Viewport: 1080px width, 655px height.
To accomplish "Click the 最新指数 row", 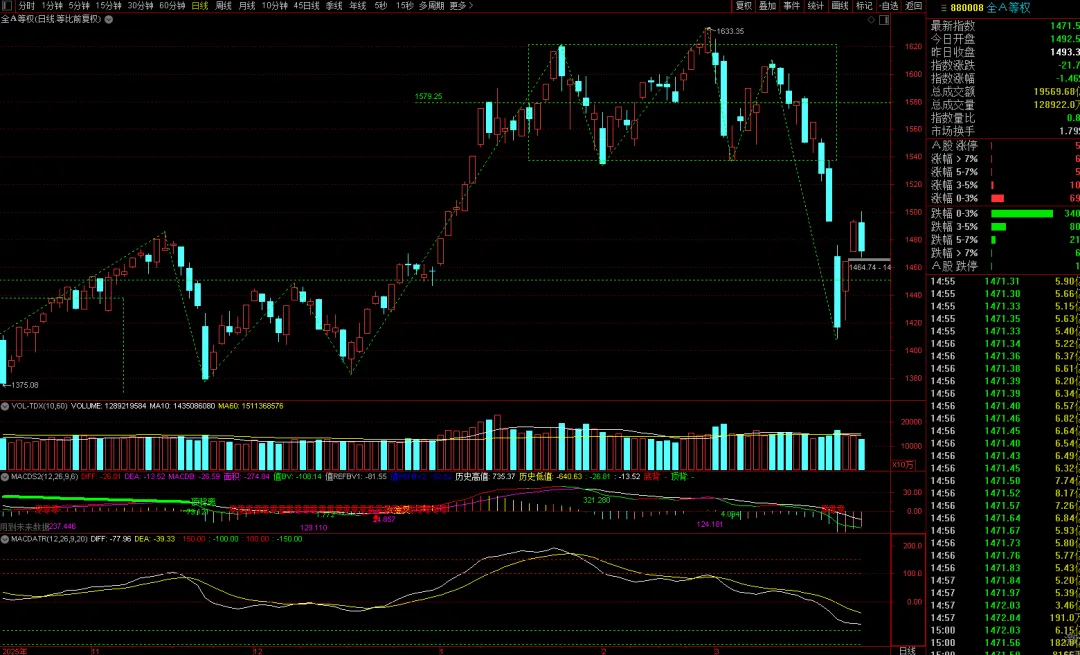I will 1004,26.
